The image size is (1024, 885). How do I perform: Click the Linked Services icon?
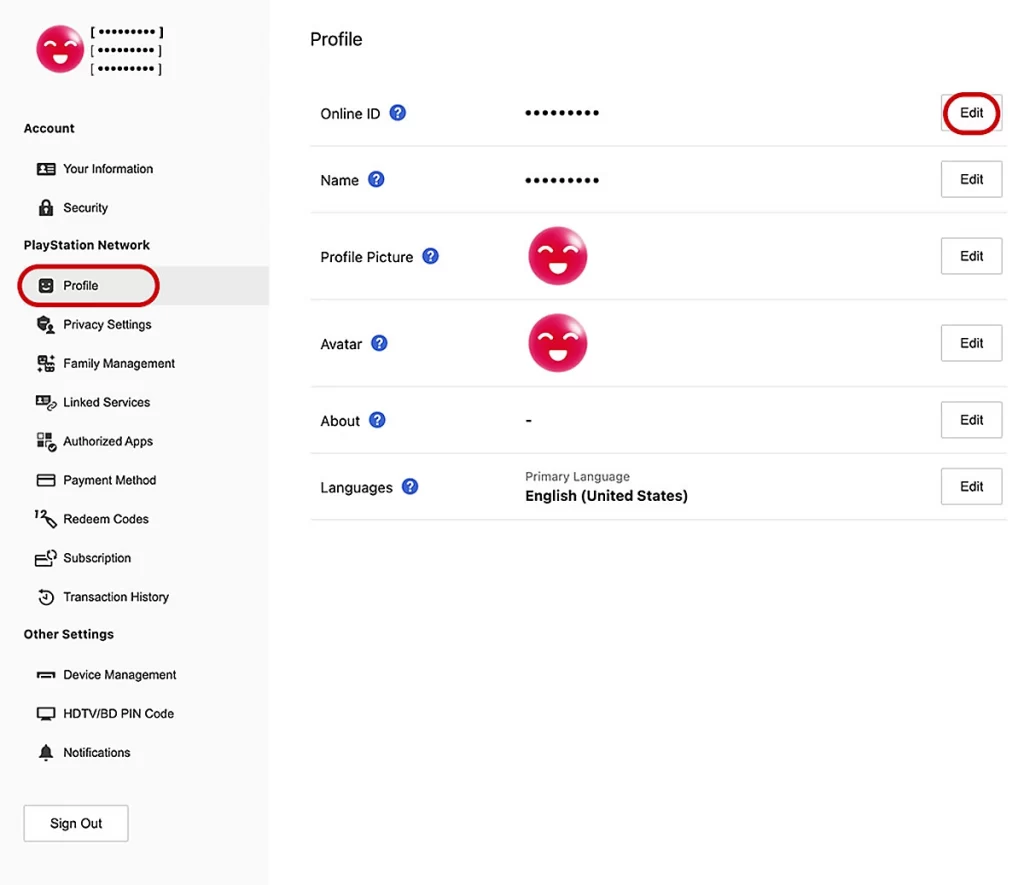click(x=46, y=402)
